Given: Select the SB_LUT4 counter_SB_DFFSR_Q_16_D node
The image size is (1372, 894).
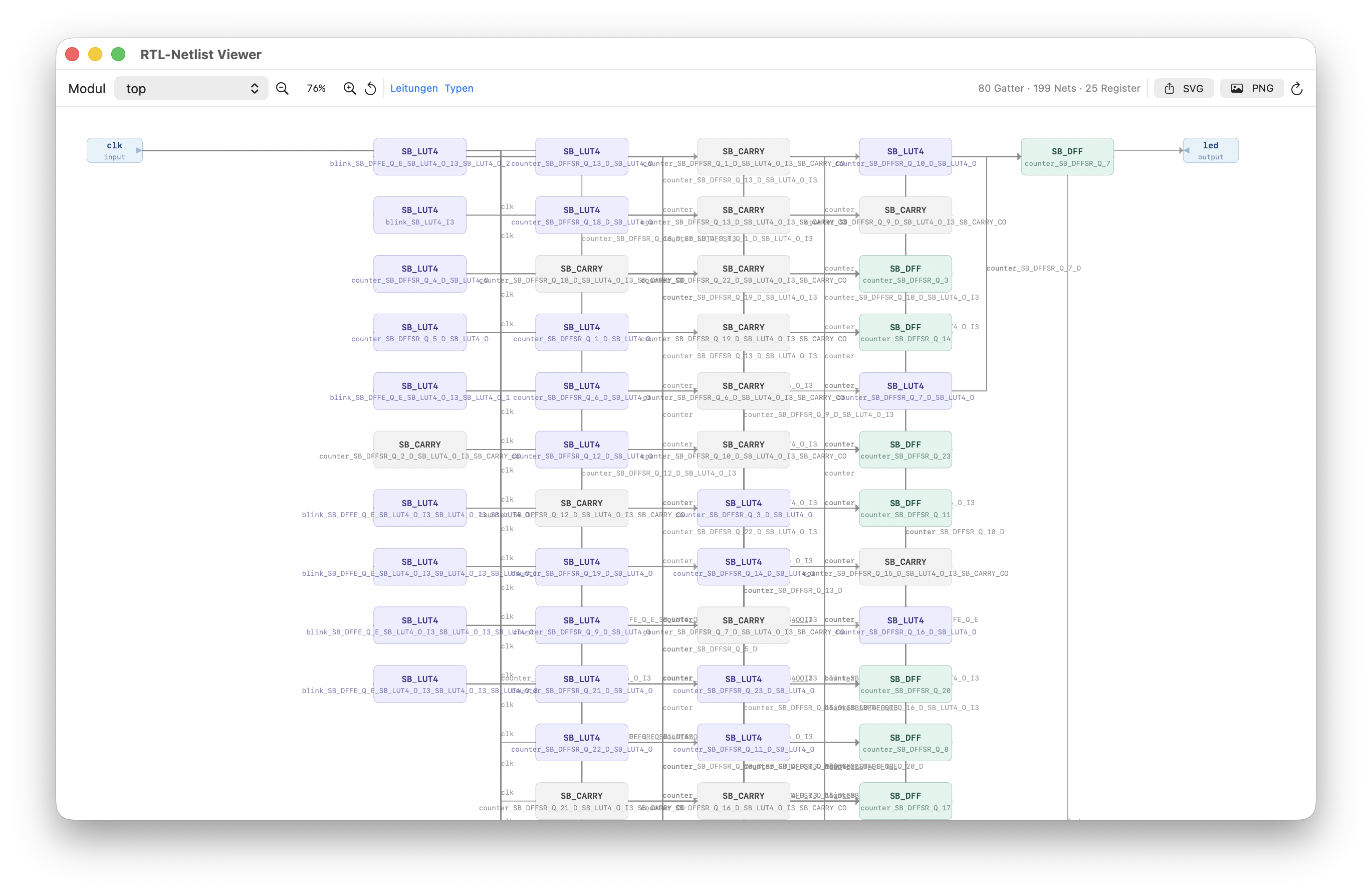Looking at the screenshot, I should (x=904, y=625).
